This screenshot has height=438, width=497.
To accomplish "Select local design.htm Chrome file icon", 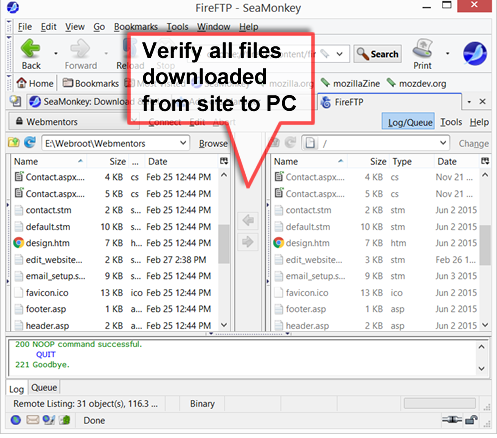I will pyautogui.click(x=19, y=243).
